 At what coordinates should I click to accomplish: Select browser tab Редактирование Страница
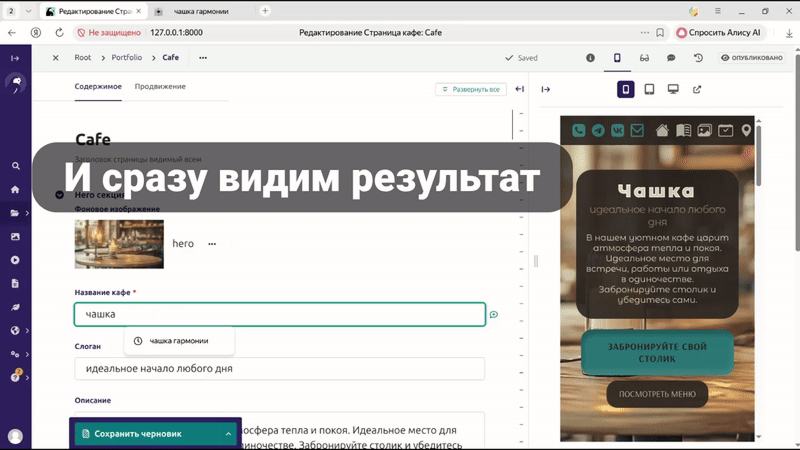pyautogui.click(x=94, y=11)
